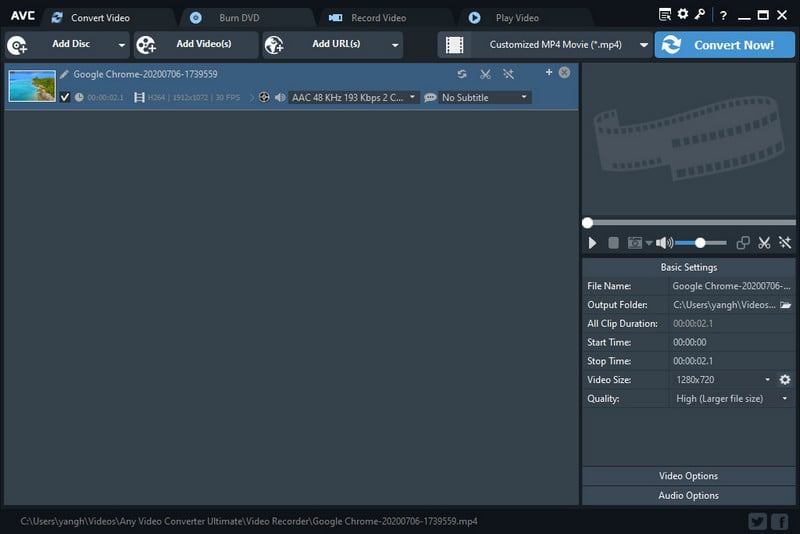800x534 pixels.
Task: Click the pop-out preview window icon
Action: click(x=743, y=243)
